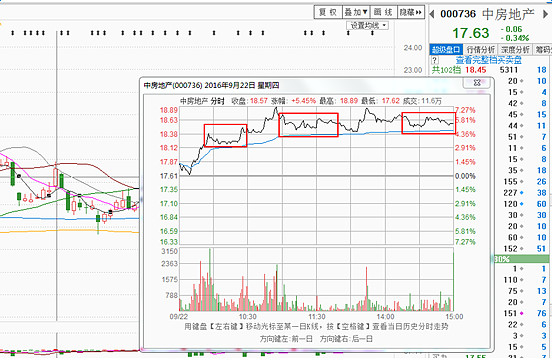This screenshot has height=363, width=552.
Task: Click the 18.45 price in order book
Action: point(475,70)
